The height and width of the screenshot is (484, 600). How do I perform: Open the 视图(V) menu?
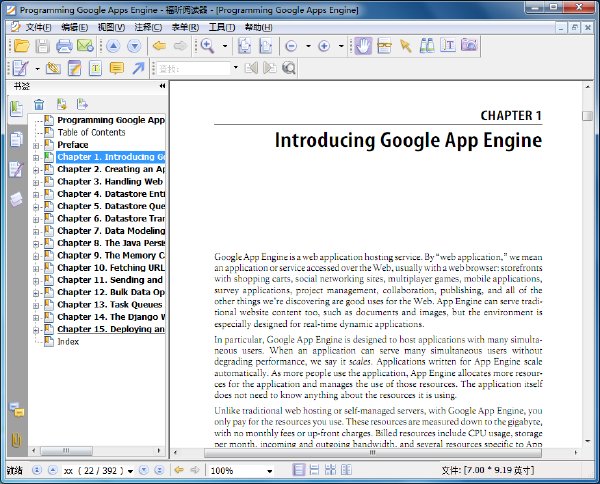pos(111,28)
